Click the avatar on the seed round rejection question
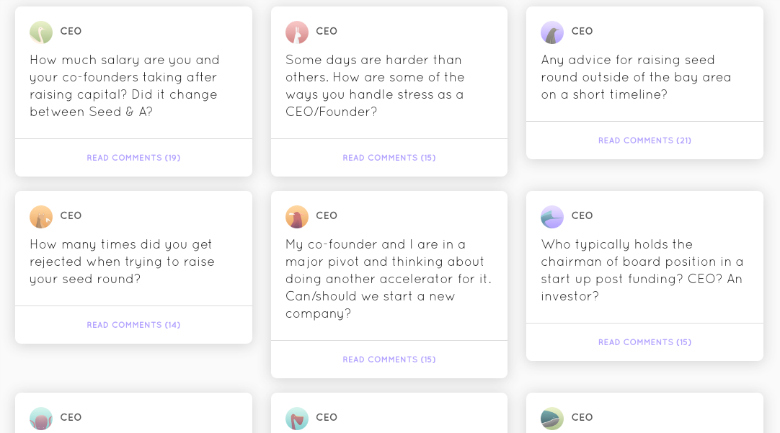Image resolution: width=780 pixels, height=433 pixels. coord(41,216)
